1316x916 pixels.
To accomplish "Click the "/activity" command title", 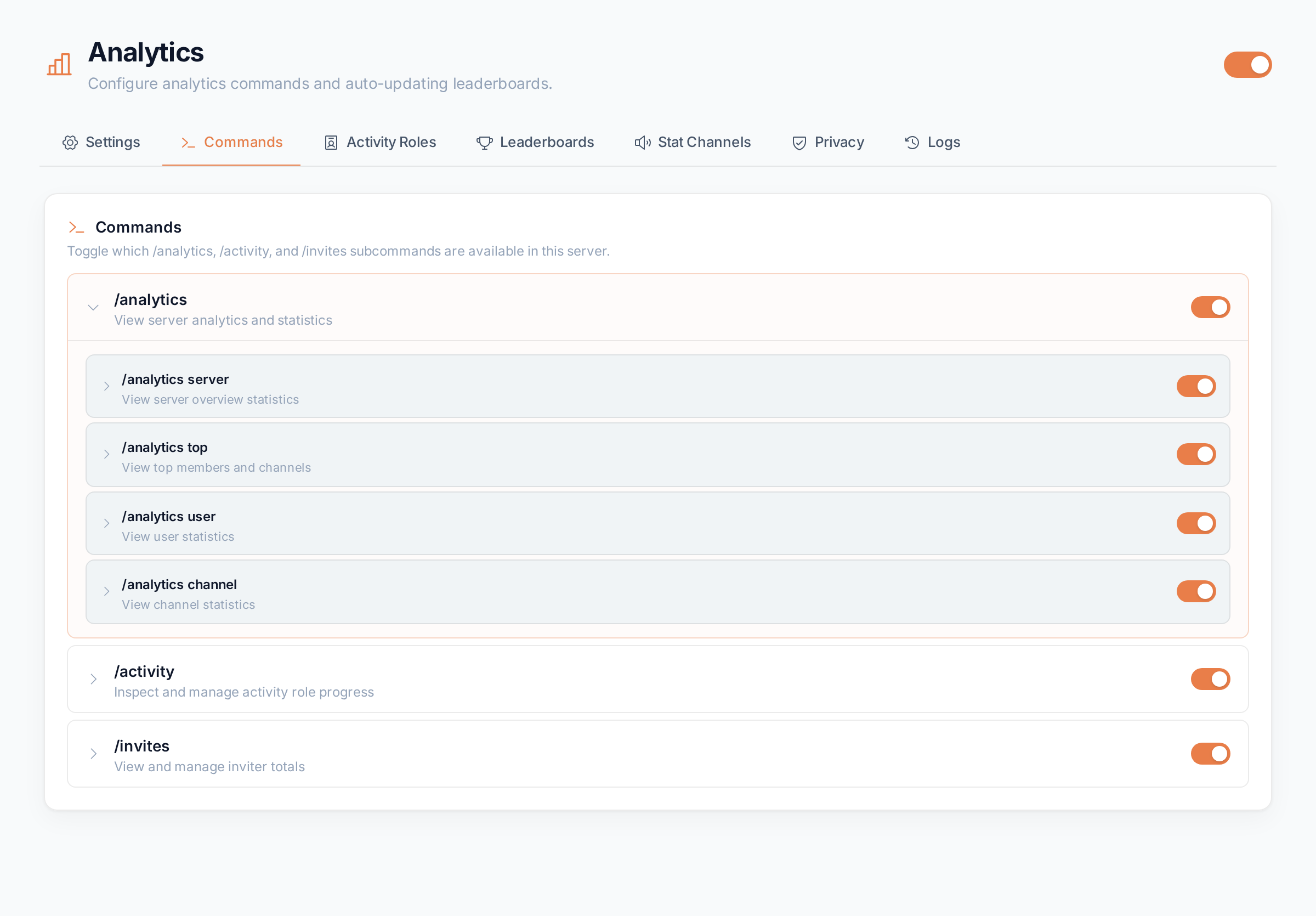I will point(144,671).
